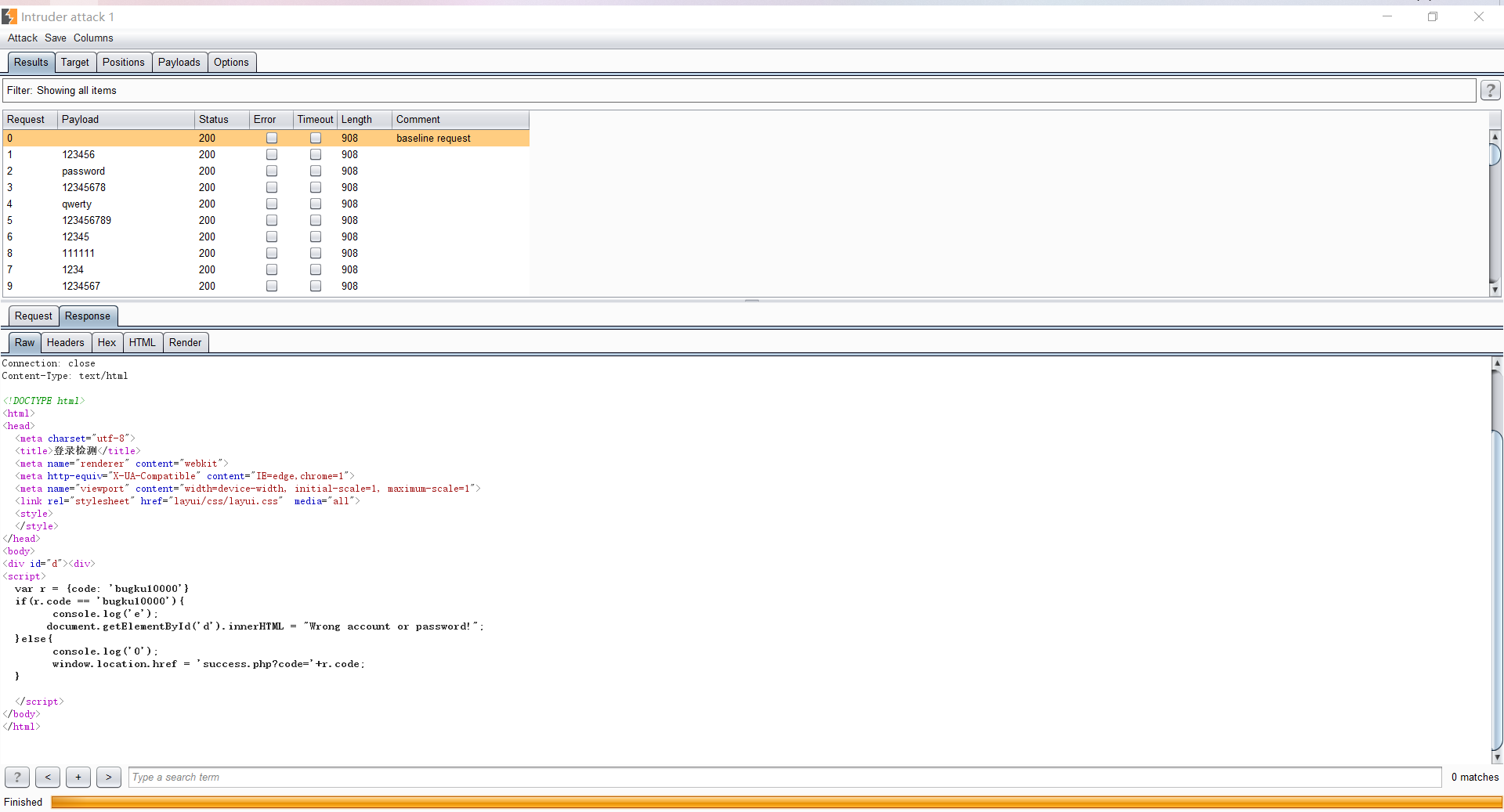The width and height of the screenshot is (1504, 812).
Task: Click the Finished attack progress bar
Action: click(777, 802)
